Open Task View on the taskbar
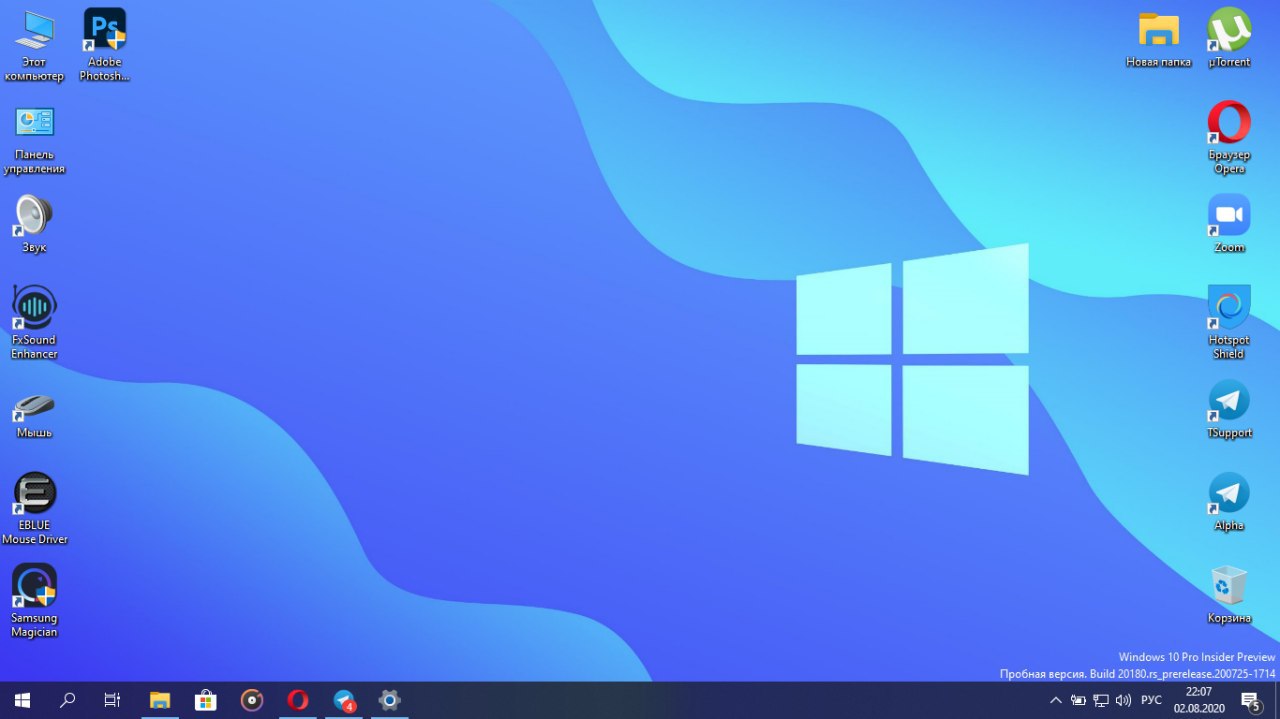 (113, 700)
